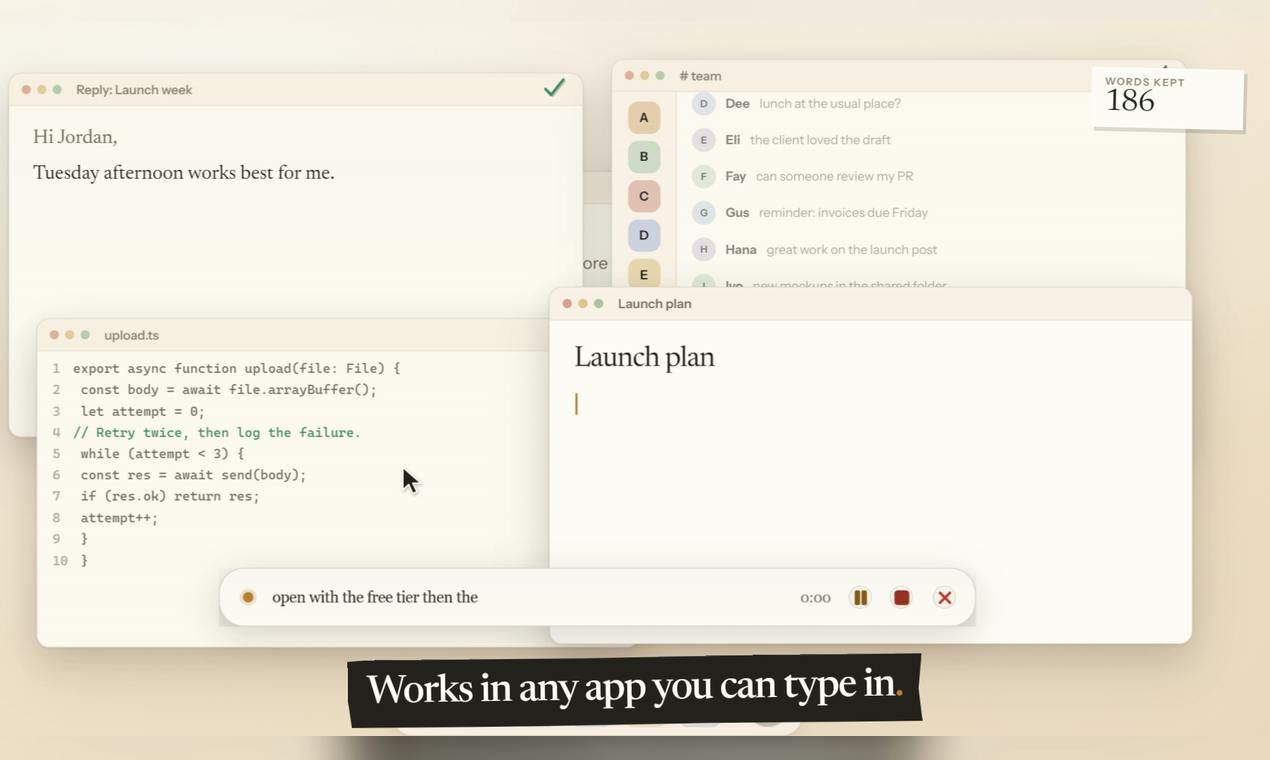
Task: Click code line 'if (res.ok) return res;'
Action: tap(170, 496)
